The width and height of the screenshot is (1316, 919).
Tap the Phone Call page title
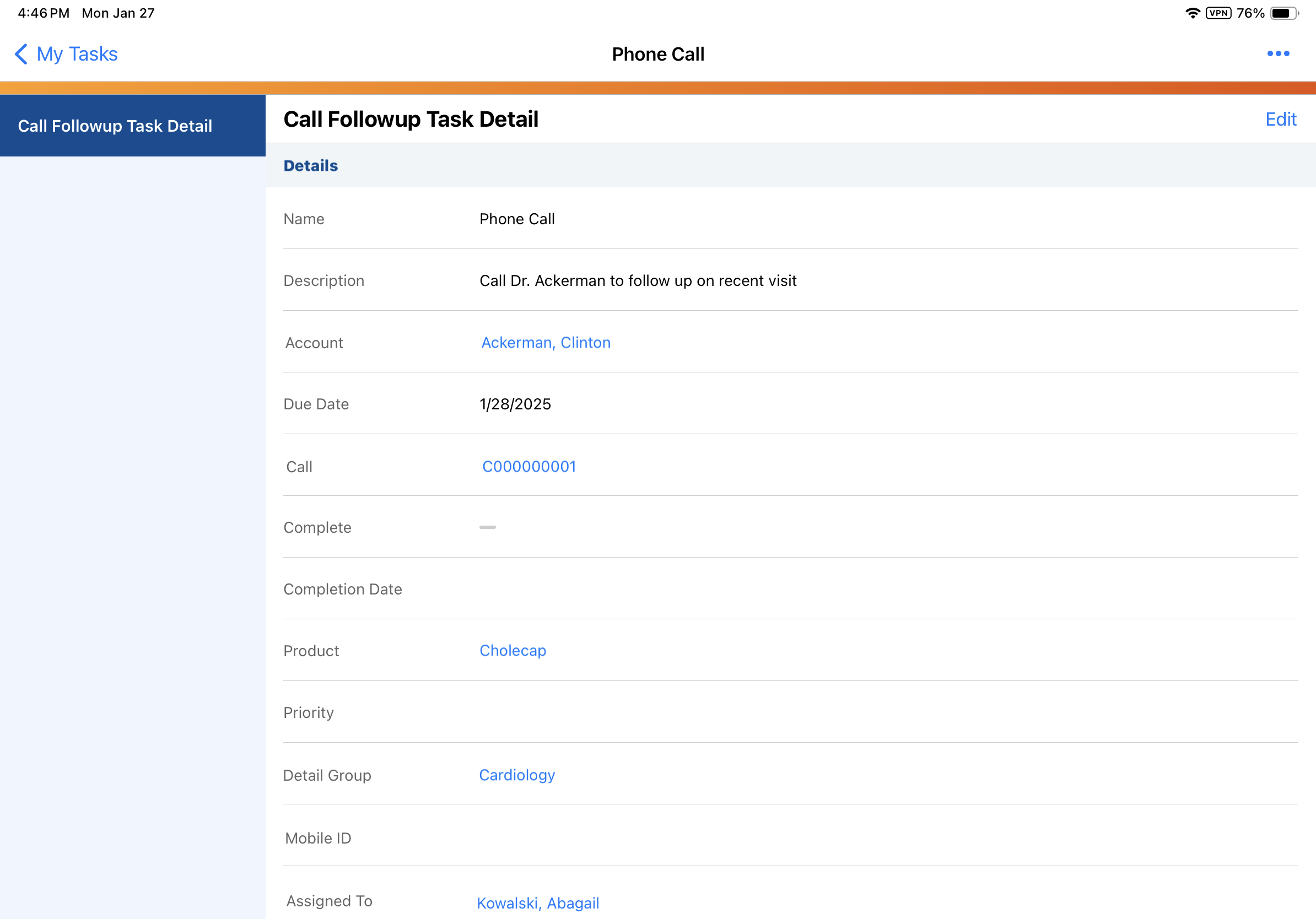657,54
